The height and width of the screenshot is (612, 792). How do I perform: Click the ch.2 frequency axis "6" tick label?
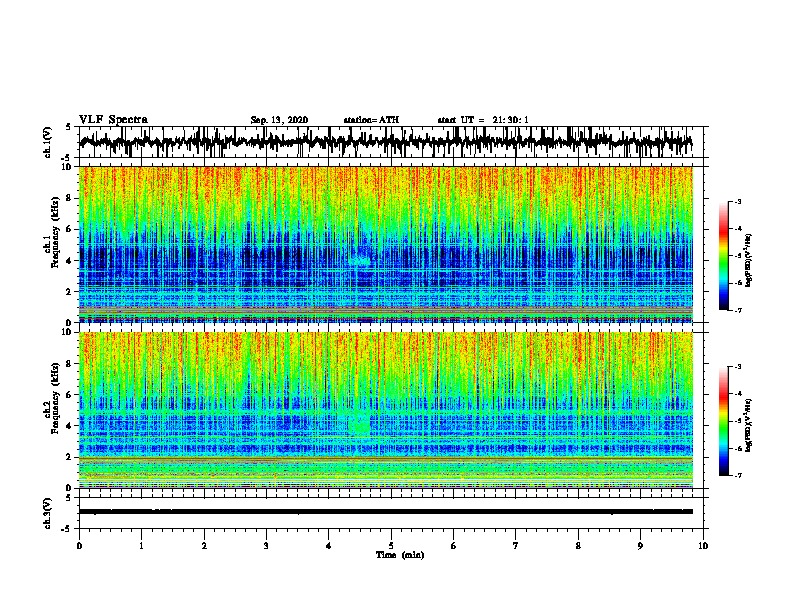69,394
